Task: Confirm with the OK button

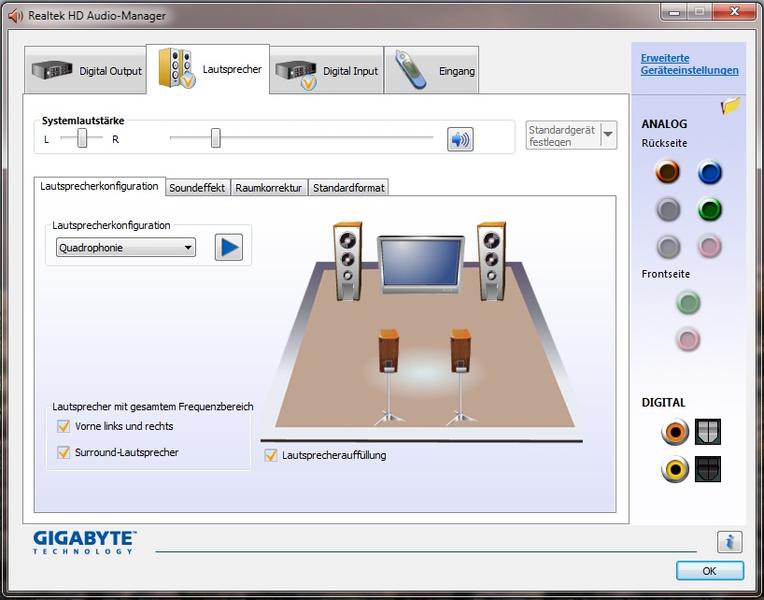Action: (x=709, y=571)
